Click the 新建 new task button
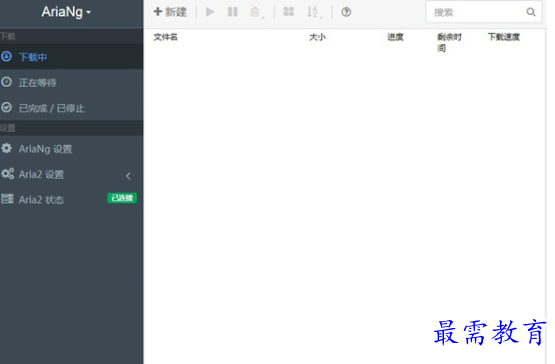 [170, 12]
